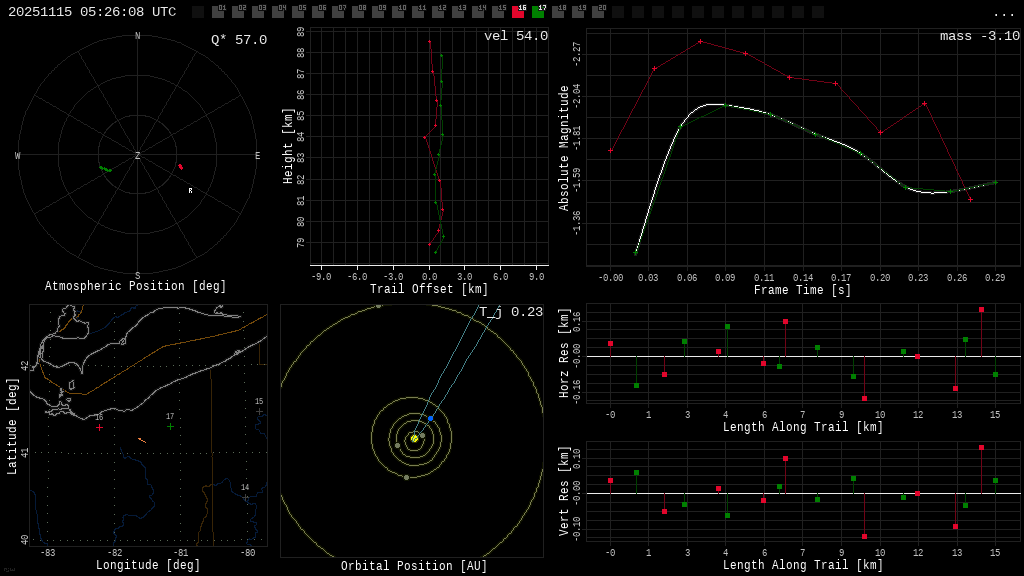The width and height of the screenshot is (1024, 576).
Task: Click the zenith Z marker in polar plot
Action: [138, 156]
